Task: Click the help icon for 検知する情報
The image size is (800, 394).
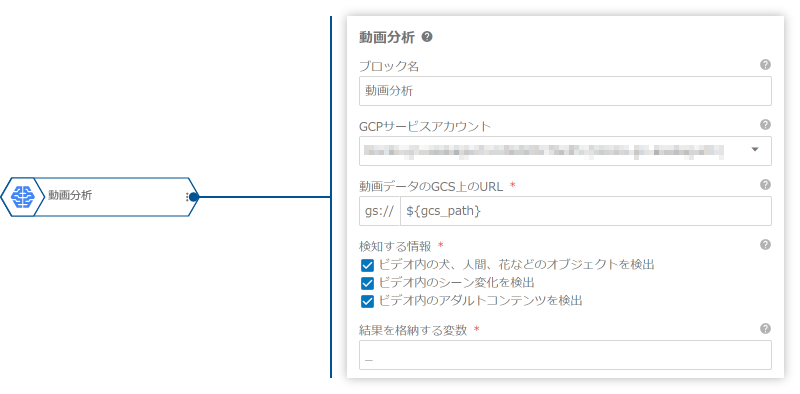Action: (x=765, y=244)
